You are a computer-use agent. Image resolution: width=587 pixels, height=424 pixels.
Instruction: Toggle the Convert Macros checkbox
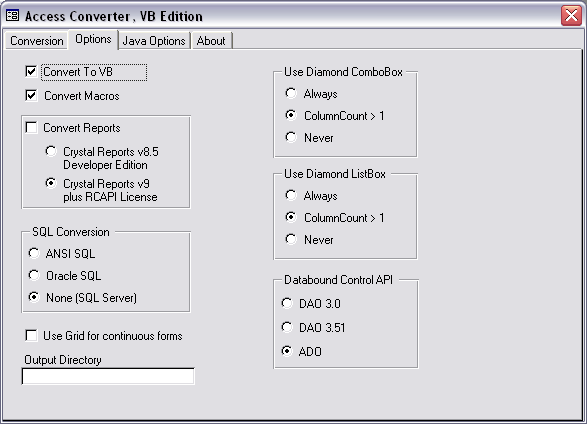click(31, 95)
